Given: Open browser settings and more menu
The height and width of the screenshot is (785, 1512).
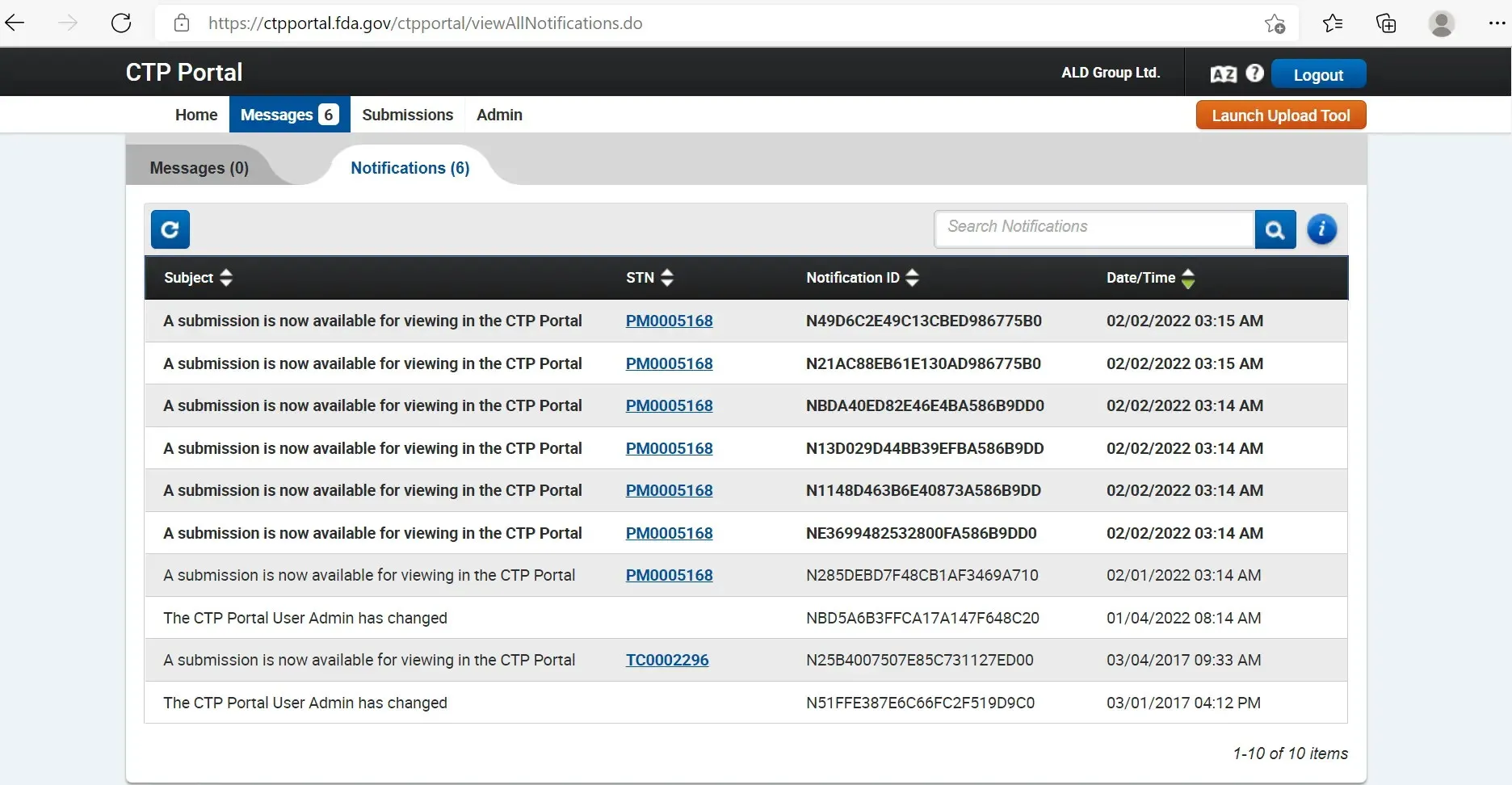Looking at the screenshot, I should coord(1497,23).
